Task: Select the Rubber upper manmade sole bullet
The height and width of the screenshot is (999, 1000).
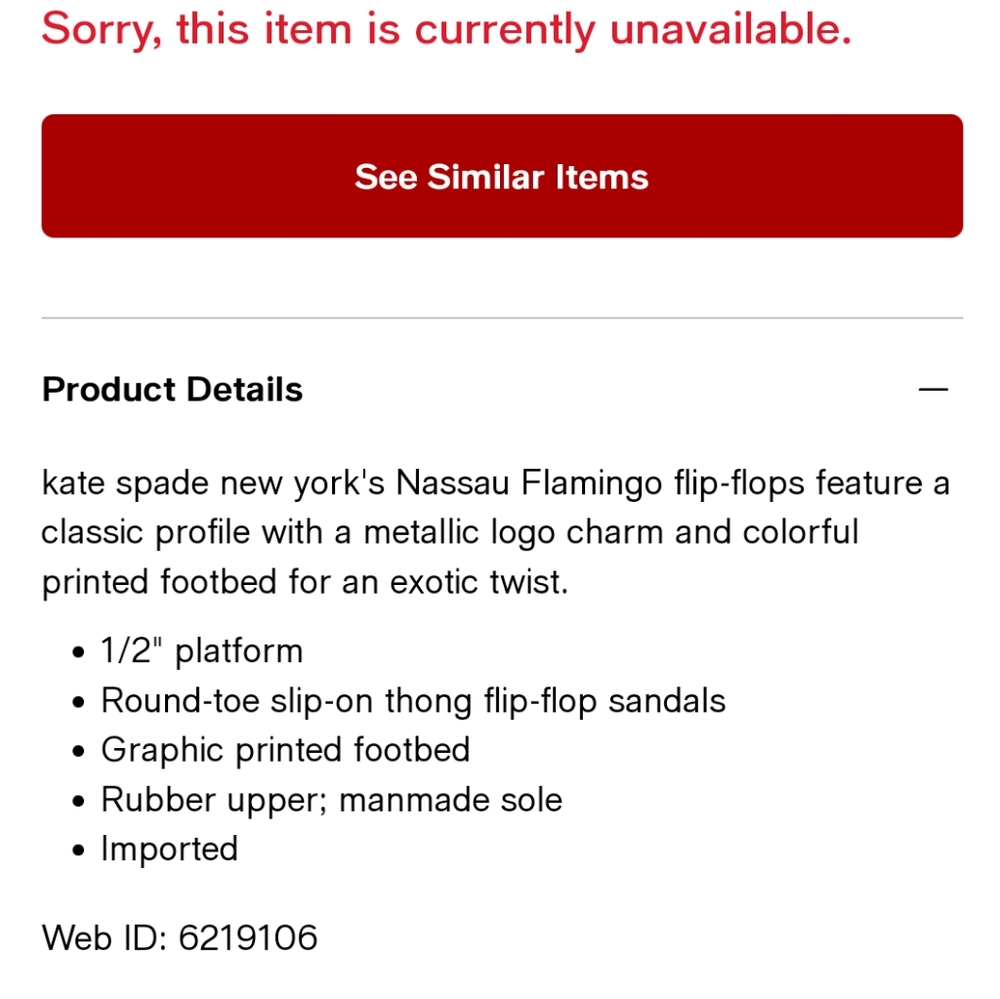Action: tap(331, 799)
